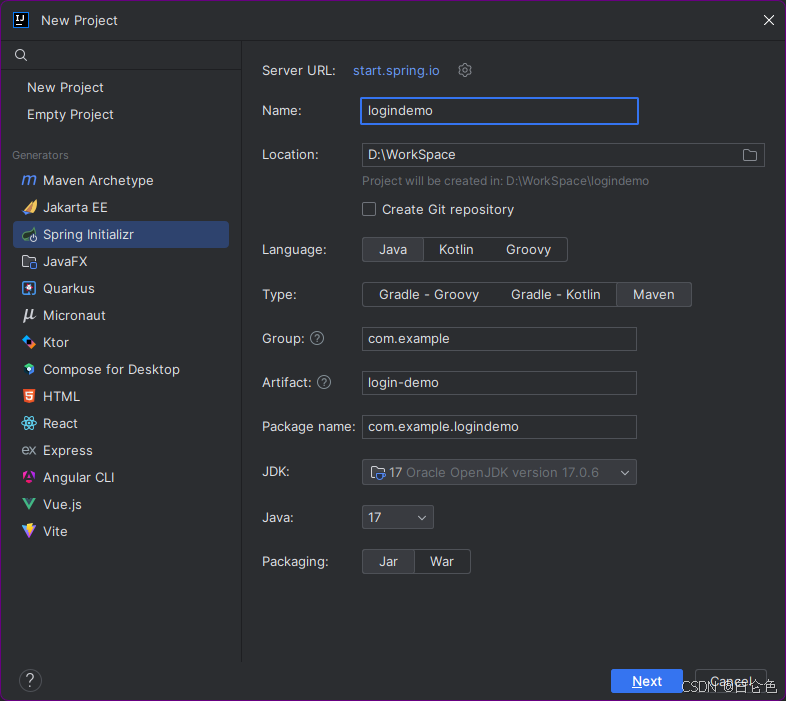Close the New Project dialog

(768, 20)
